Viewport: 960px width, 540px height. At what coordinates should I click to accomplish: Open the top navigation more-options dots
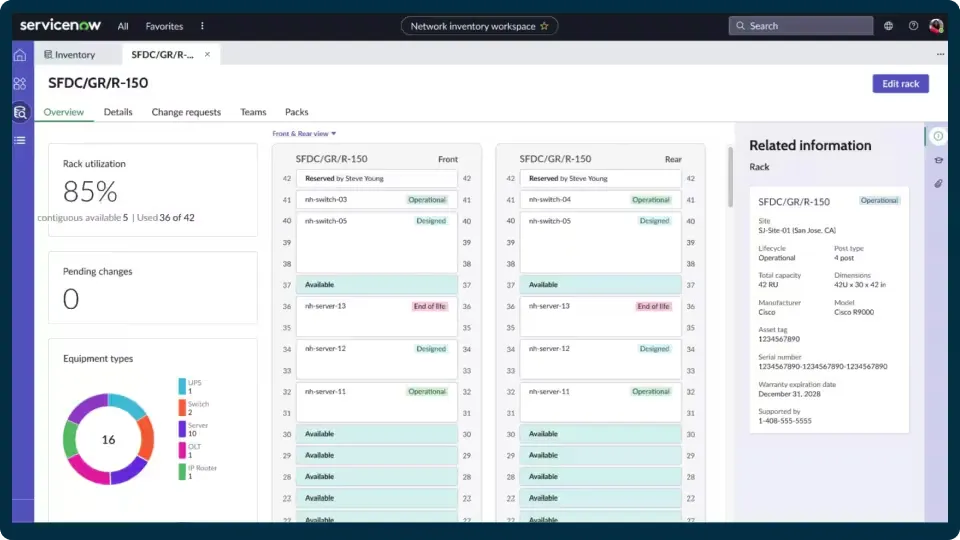[202, 26]
